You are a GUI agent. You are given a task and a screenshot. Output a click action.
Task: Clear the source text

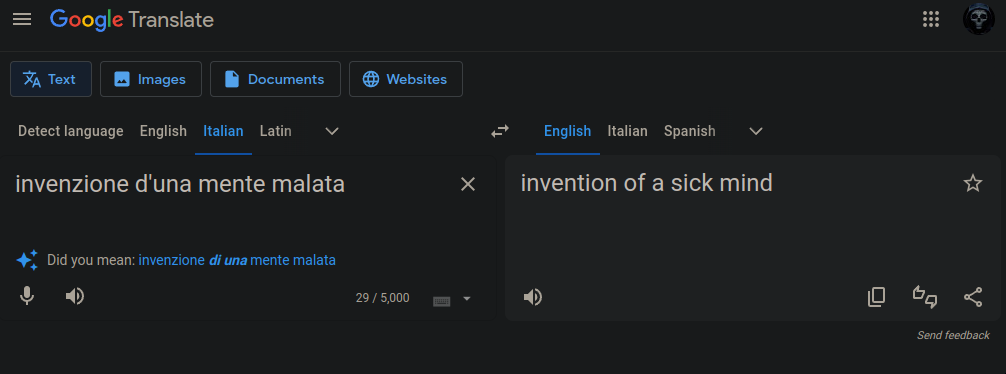coord(468,185)
